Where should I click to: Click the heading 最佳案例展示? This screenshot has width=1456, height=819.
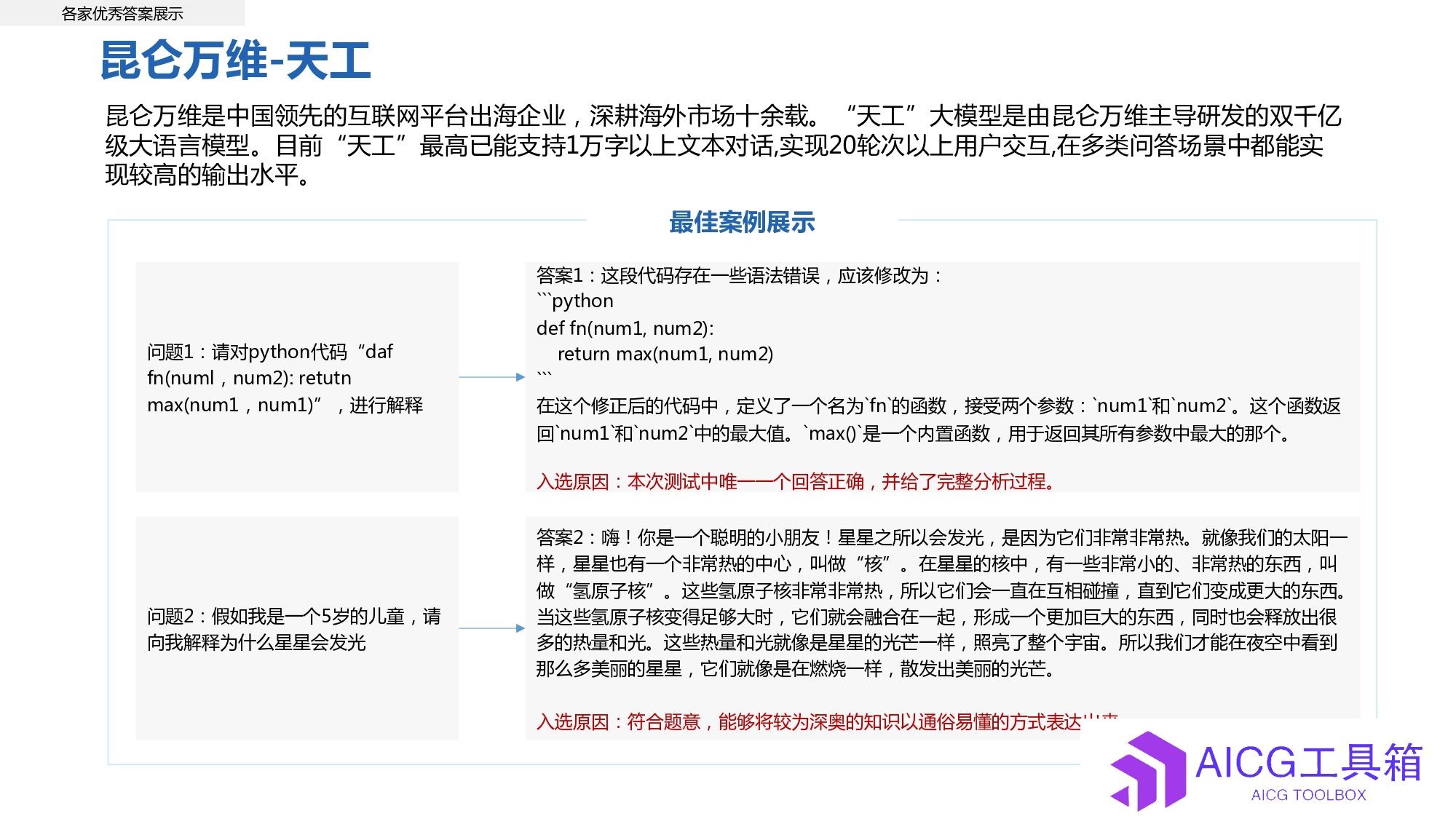coord(742,222)
